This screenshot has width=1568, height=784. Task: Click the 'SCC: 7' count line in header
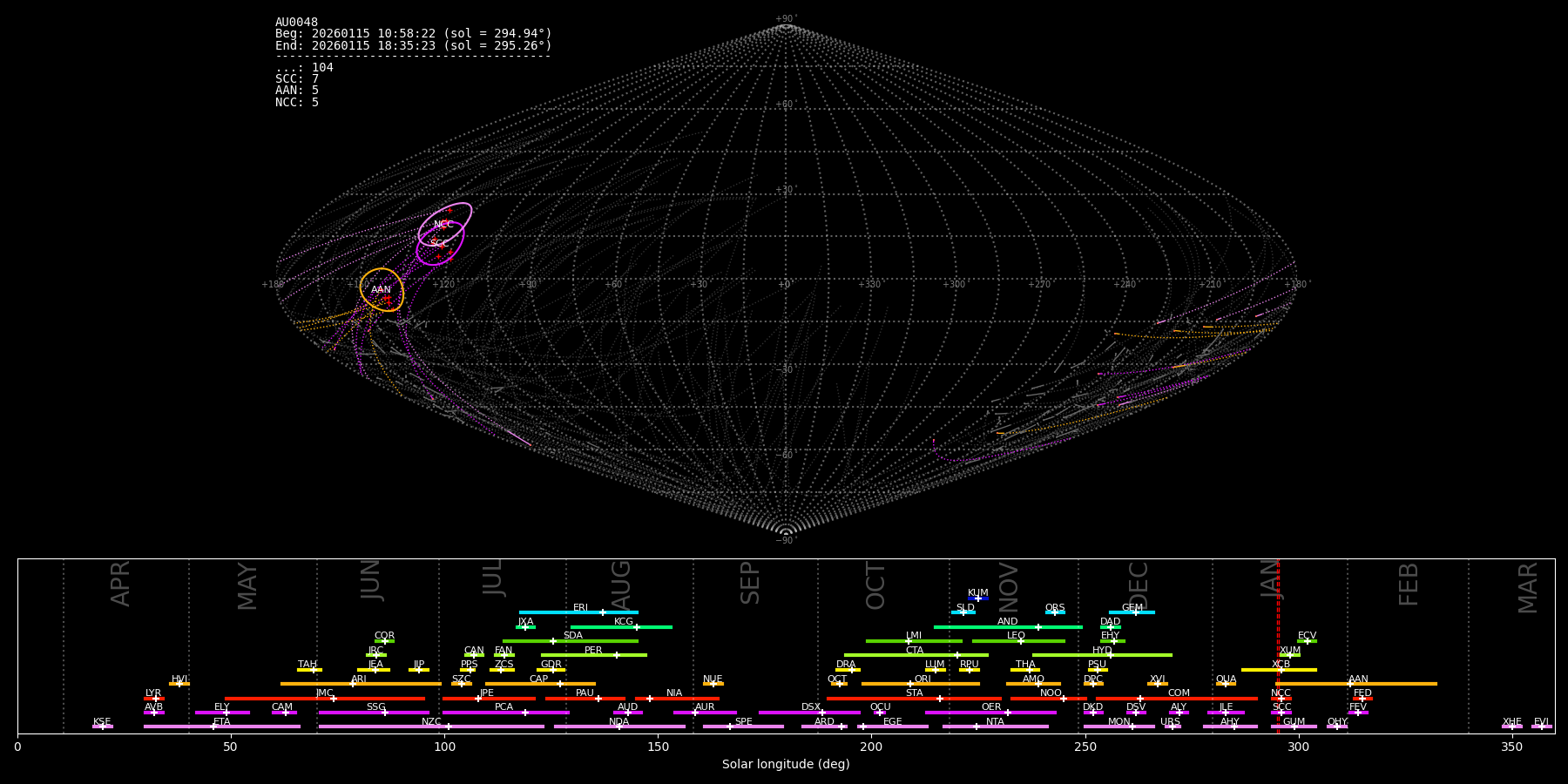click(x=297, y=79)
